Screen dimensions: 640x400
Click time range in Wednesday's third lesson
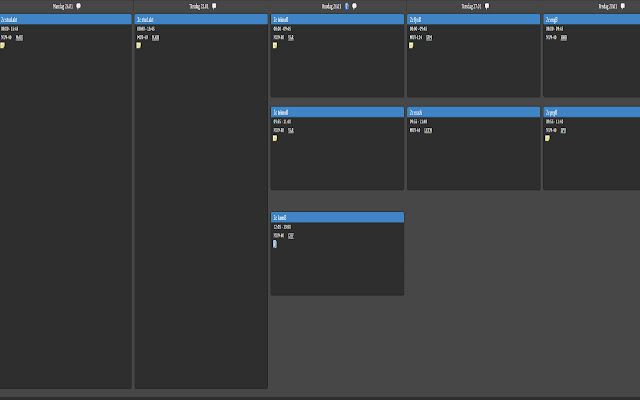(x=282, y=227)
